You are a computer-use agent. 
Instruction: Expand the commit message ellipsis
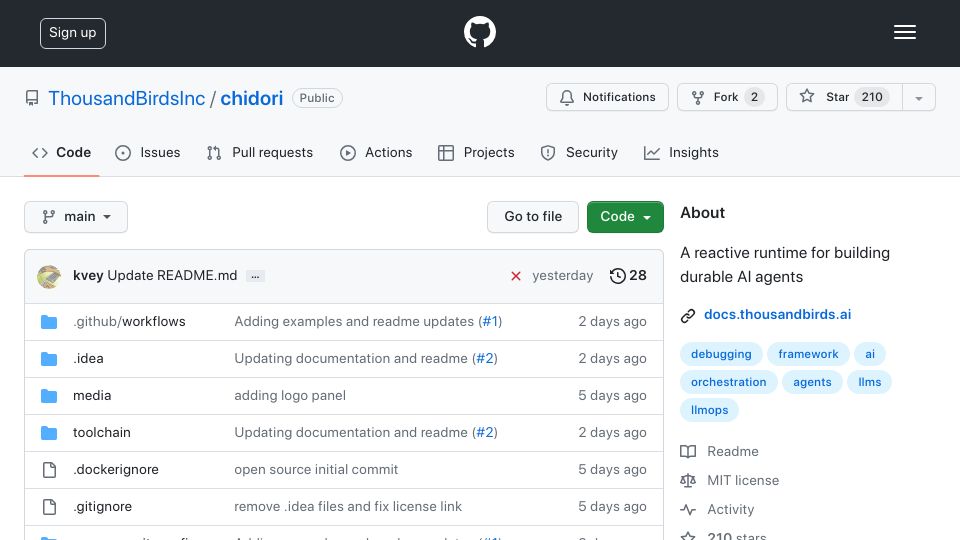point(255,276)
